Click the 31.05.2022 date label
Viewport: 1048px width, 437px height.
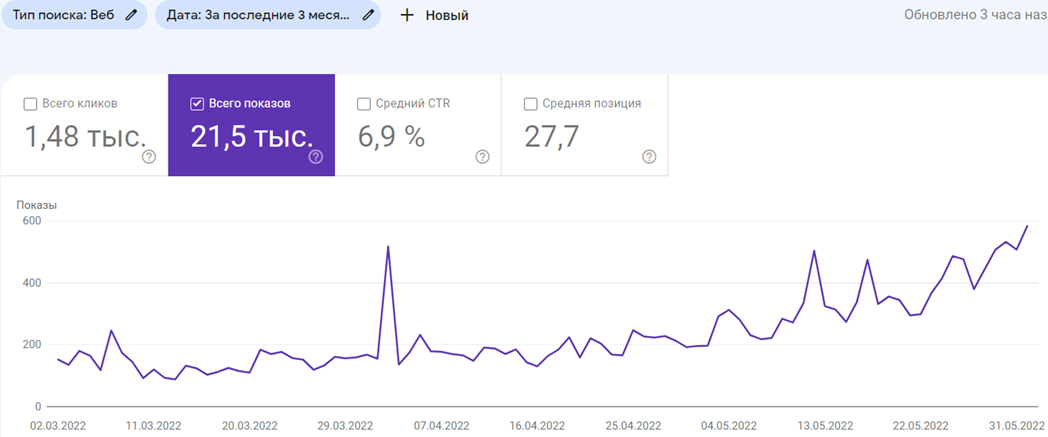point(1015,425)
